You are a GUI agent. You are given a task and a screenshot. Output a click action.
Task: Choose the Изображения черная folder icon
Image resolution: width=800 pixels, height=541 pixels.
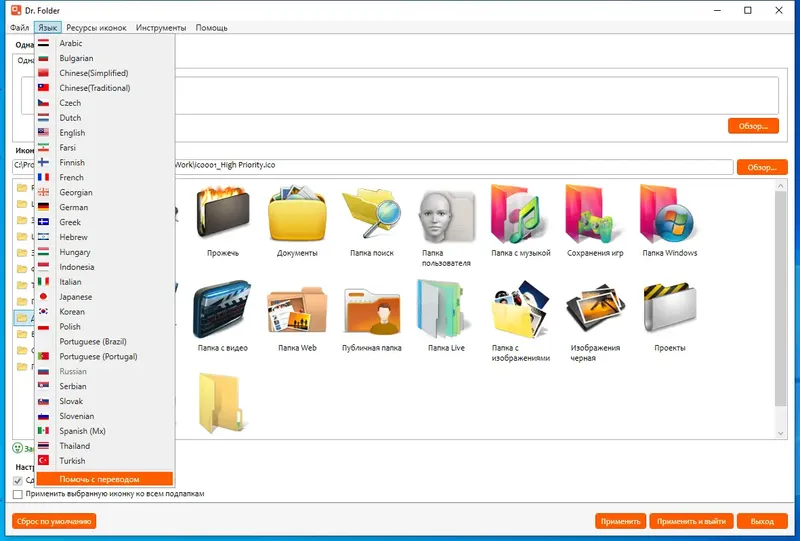click(x=595, y=309)
